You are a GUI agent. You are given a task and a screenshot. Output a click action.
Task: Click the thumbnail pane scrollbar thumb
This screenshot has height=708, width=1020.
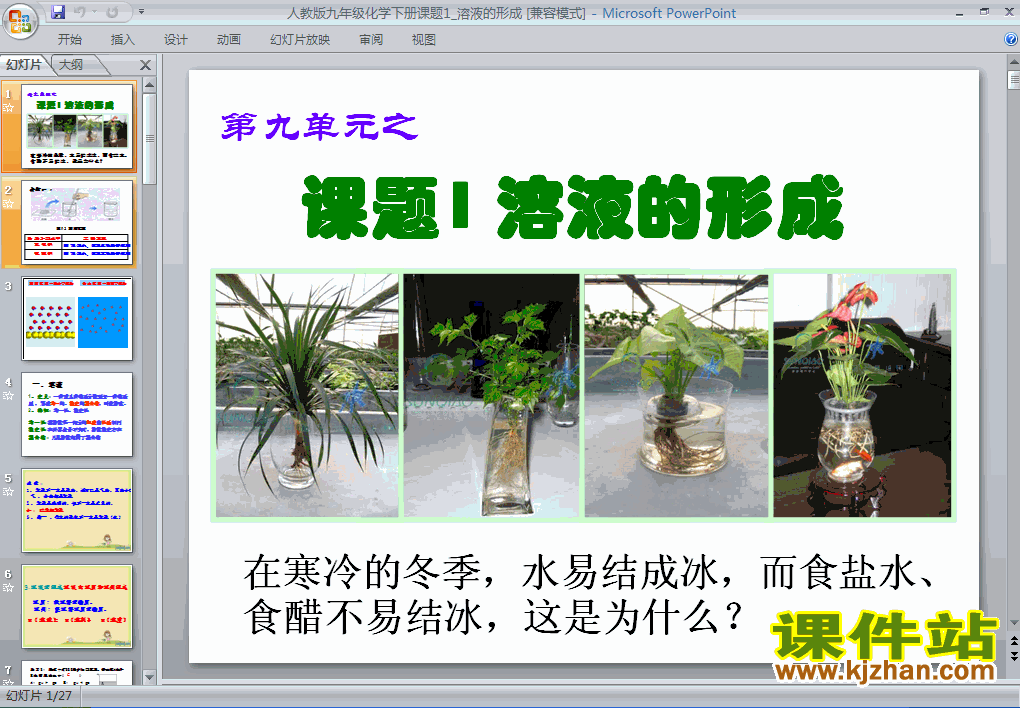(x=150, y=139)
